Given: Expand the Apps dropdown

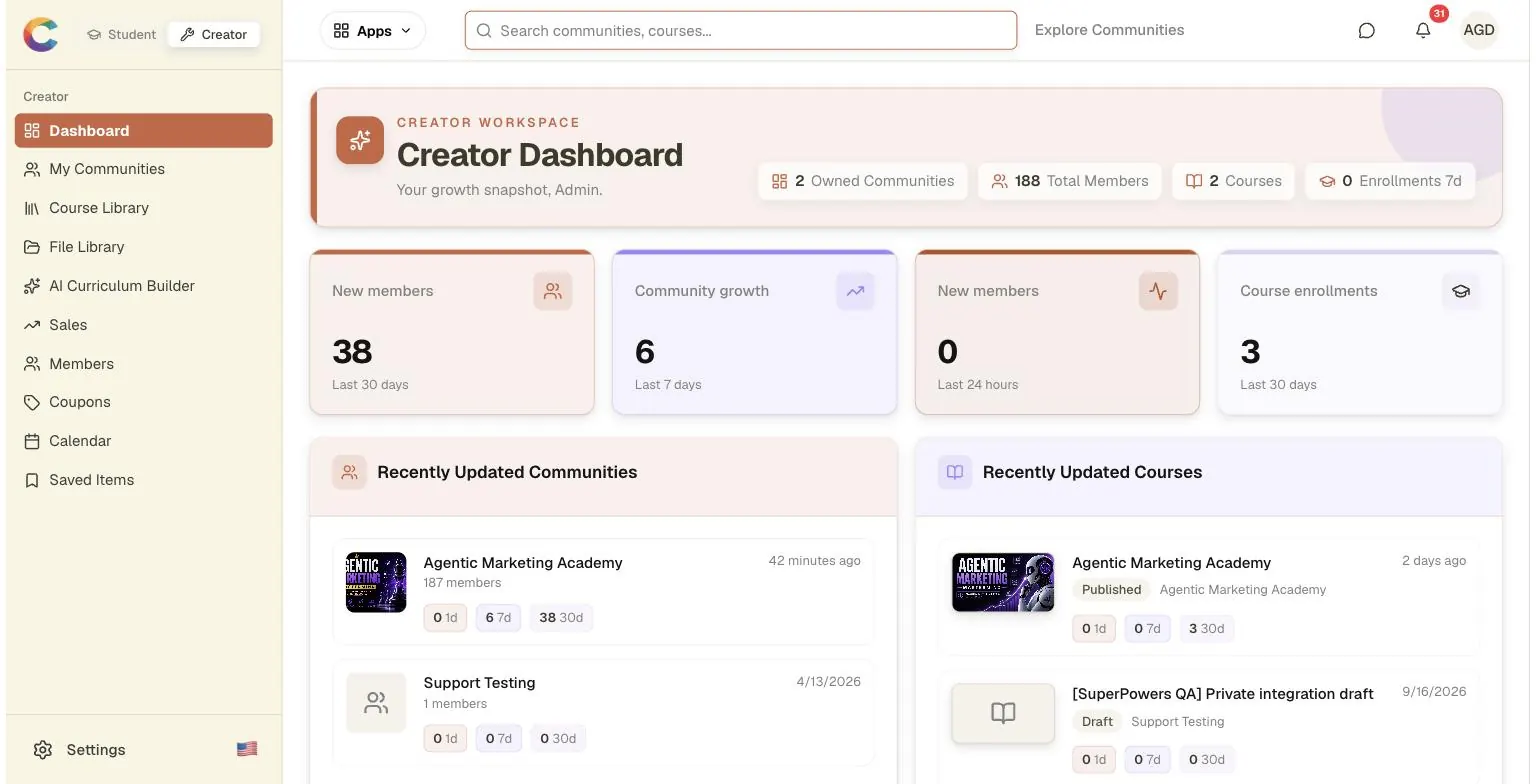Looking at the screenshot, I should [373, 31].
